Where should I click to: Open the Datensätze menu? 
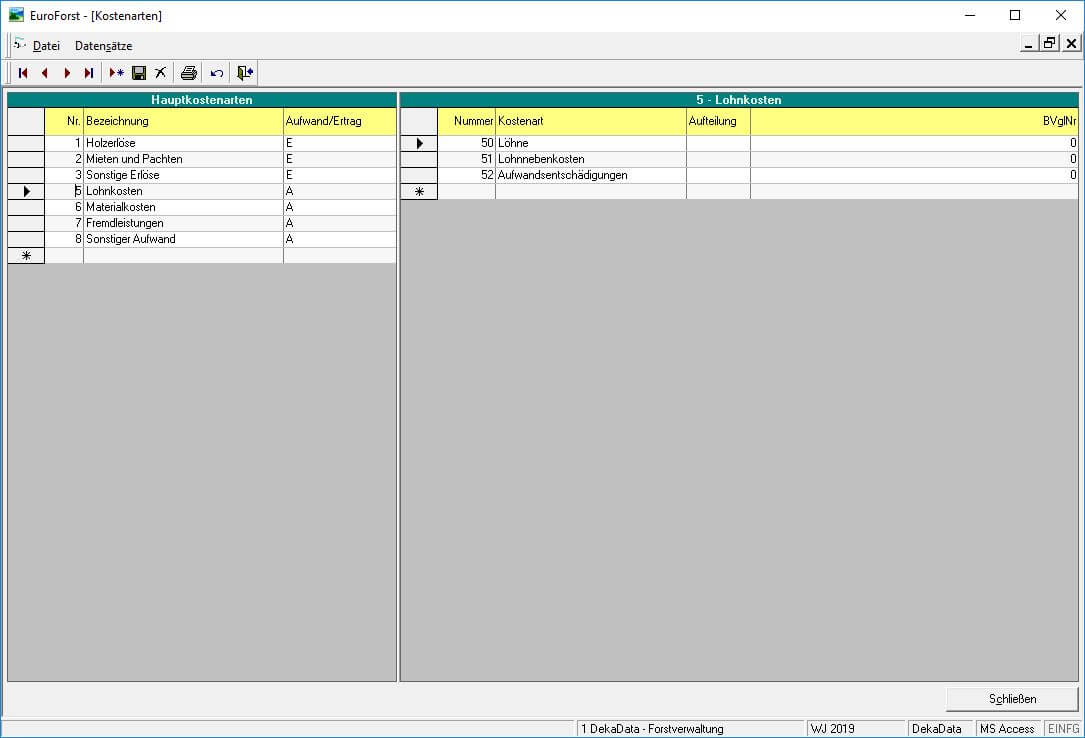[104, 46]
